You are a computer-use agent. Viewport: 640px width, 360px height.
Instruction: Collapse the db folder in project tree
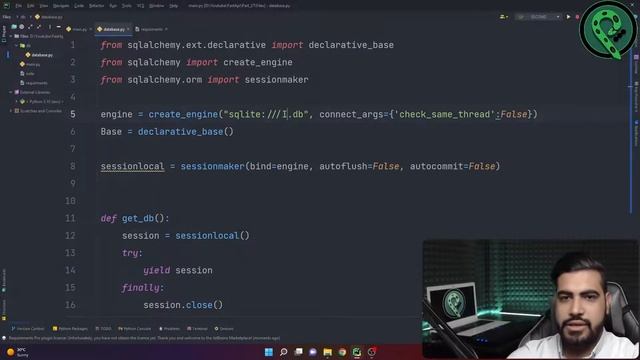[x=16, y=46]
